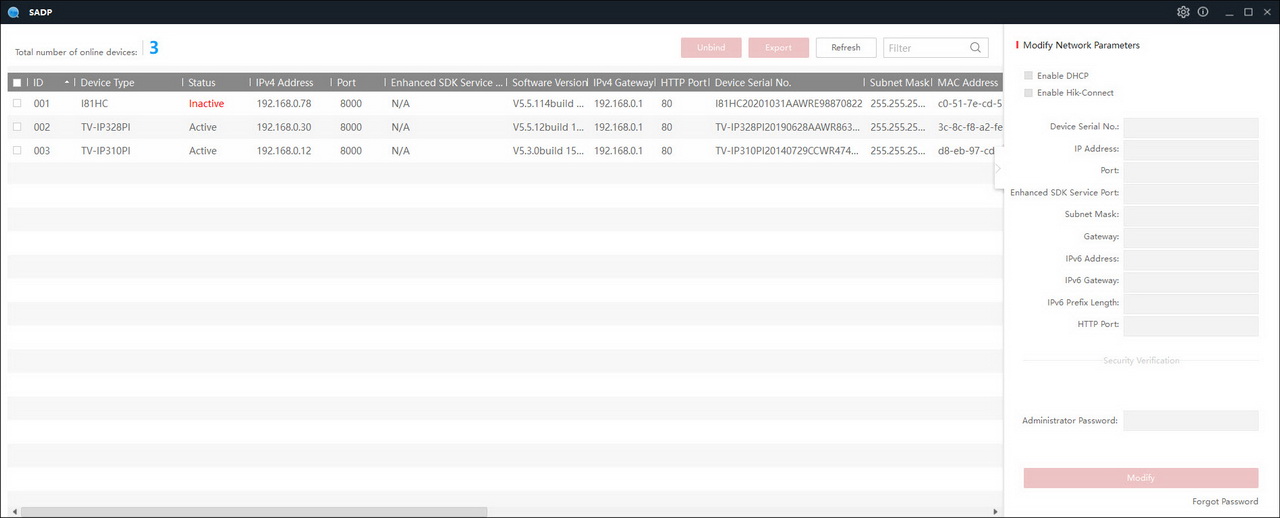Select the I81HC device type cell
1280x518 pixels.
95,103
